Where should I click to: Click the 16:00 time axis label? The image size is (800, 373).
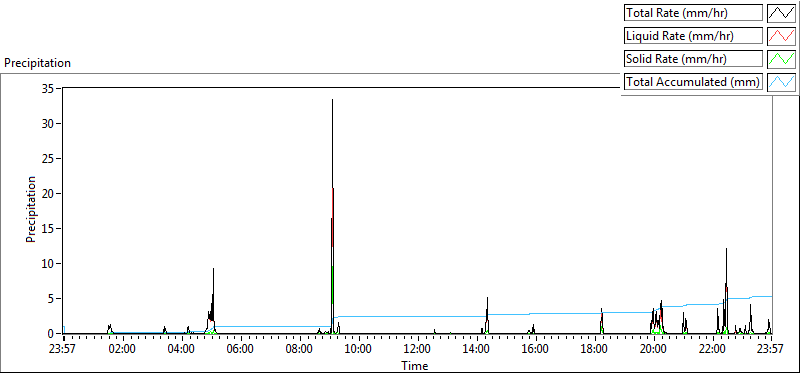click(x=536, y=350)
